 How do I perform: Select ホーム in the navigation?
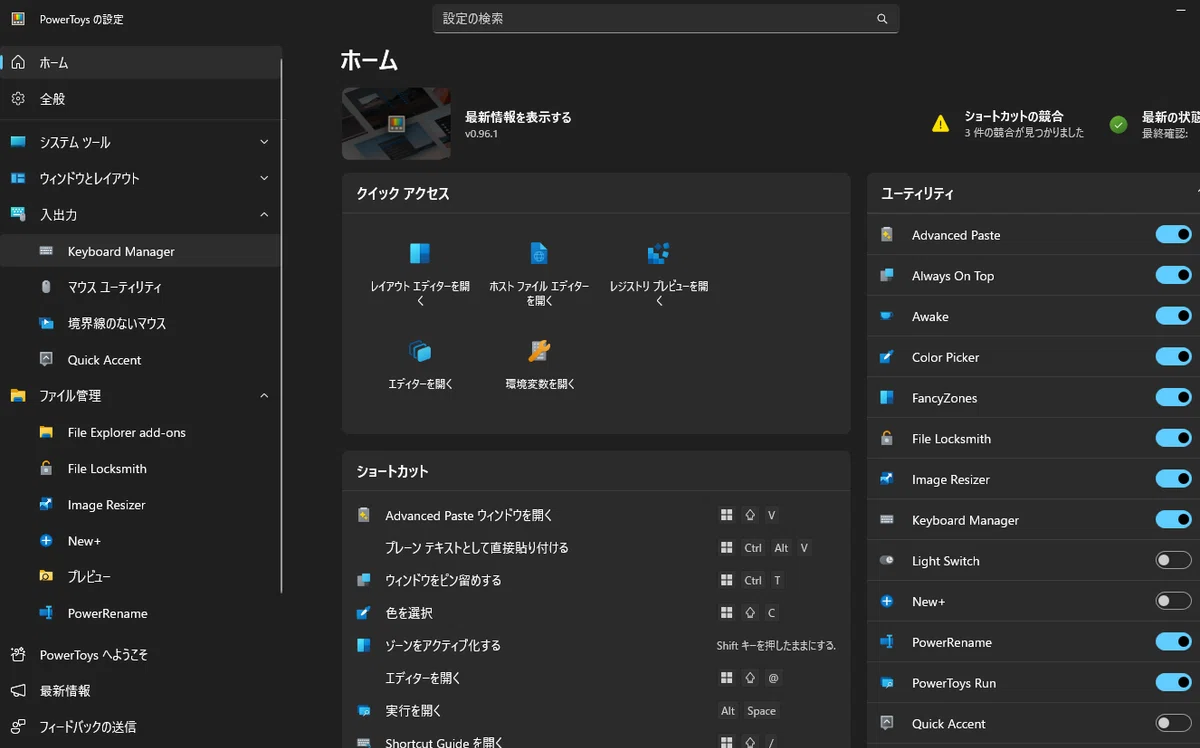140,62
